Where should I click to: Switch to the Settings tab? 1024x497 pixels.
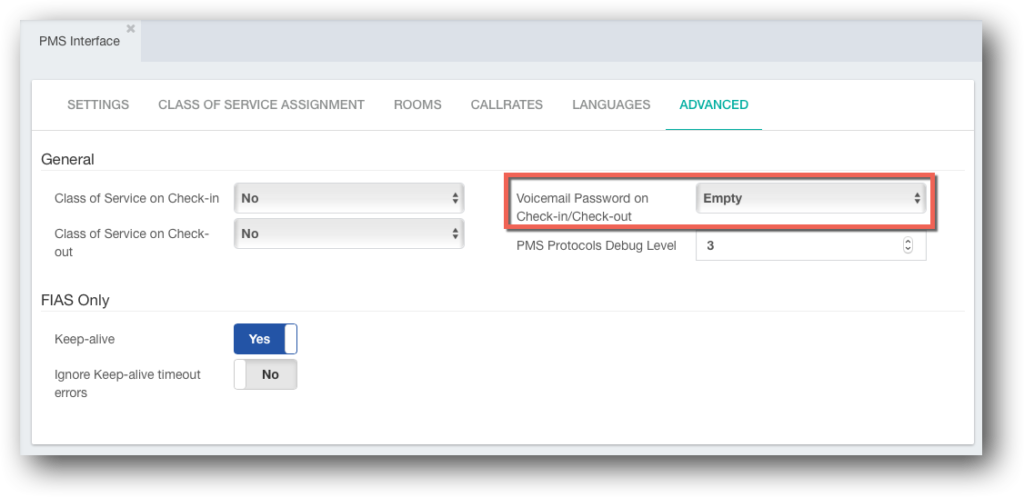click(x=98, y=104)
